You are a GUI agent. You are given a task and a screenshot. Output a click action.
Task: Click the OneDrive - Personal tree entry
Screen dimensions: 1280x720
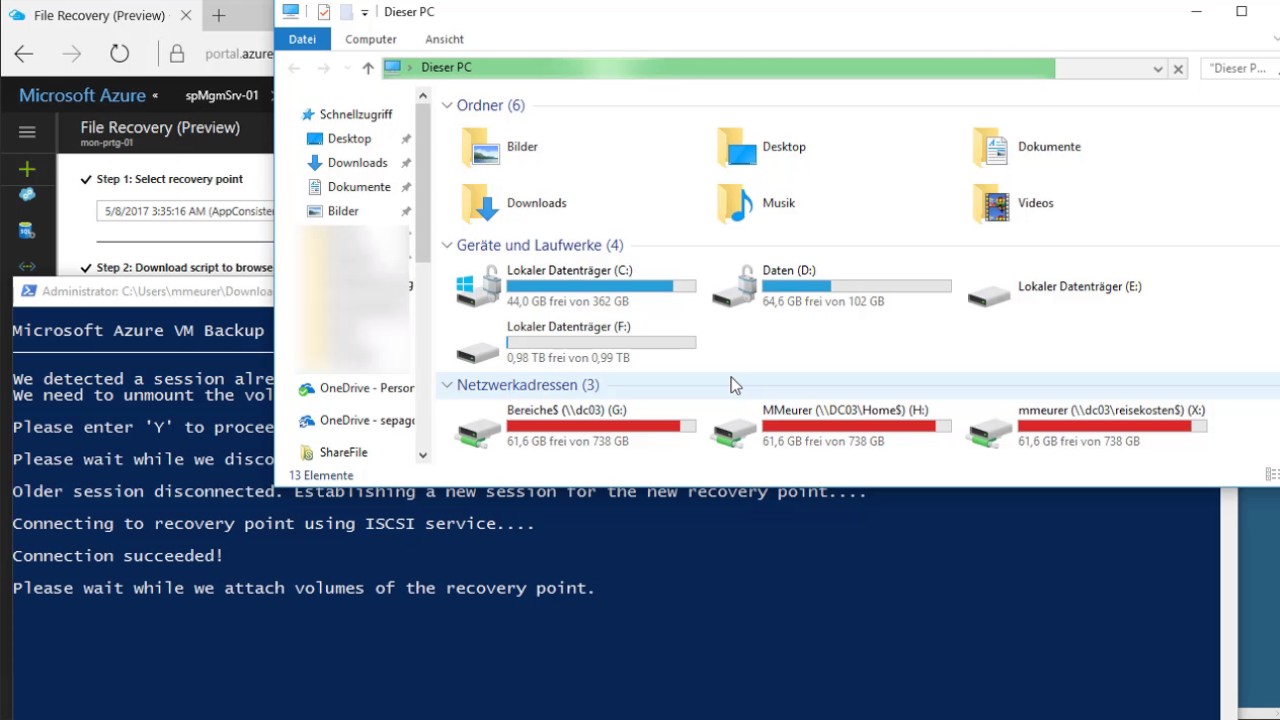pos(357,388)
